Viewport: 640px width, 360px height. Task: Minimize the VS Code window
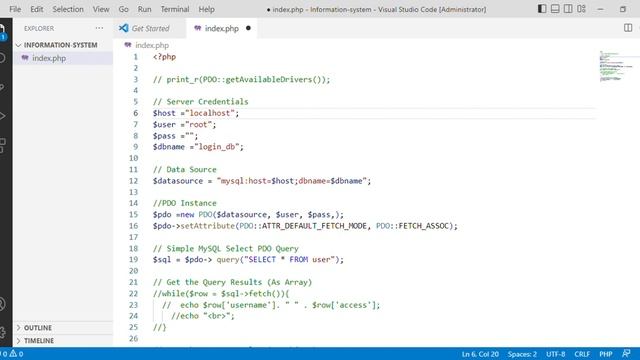tap(600, 9)
